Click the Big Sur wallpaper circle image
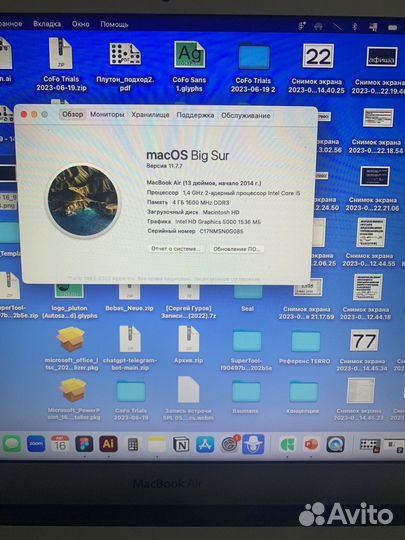 [83, 200]
